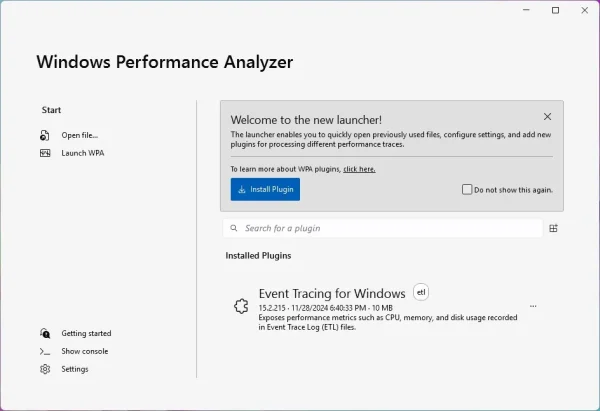Click the 'Installed Plugins' heading
This screenshot has height=411, width=600.
pyautogui.click(x=258, y=256)
